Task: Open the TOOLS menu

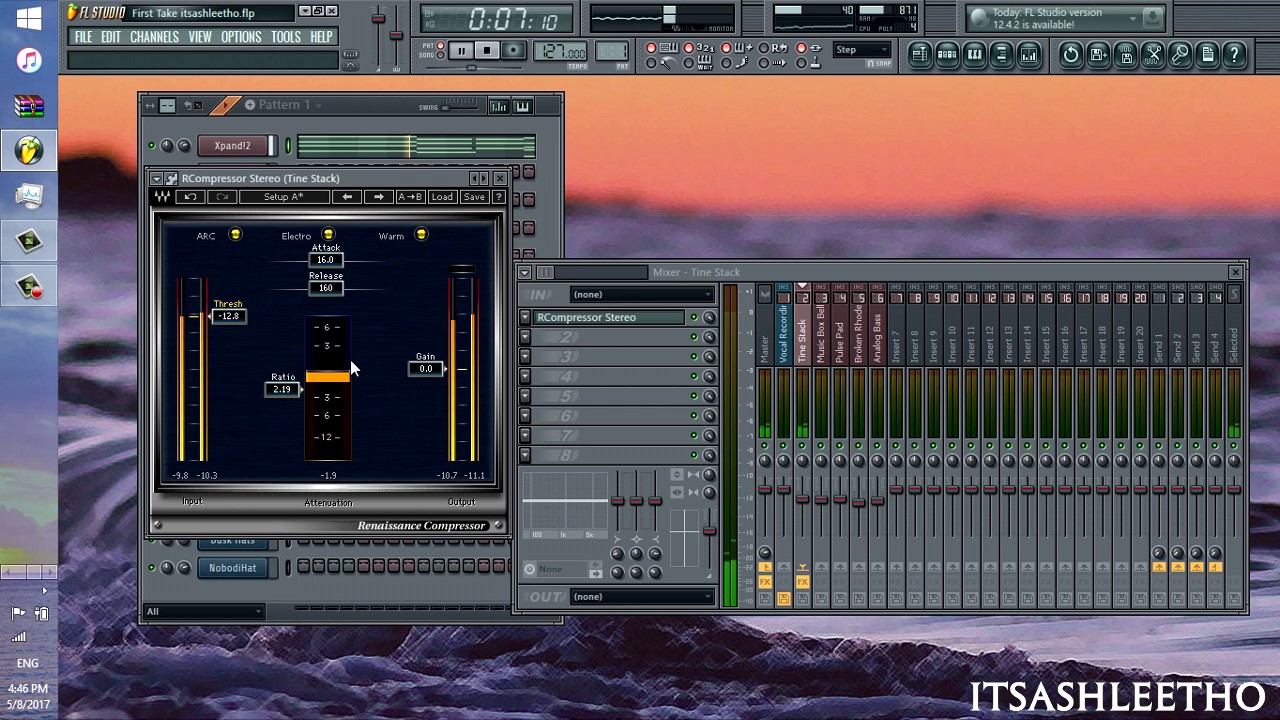Action: [286, 37]
